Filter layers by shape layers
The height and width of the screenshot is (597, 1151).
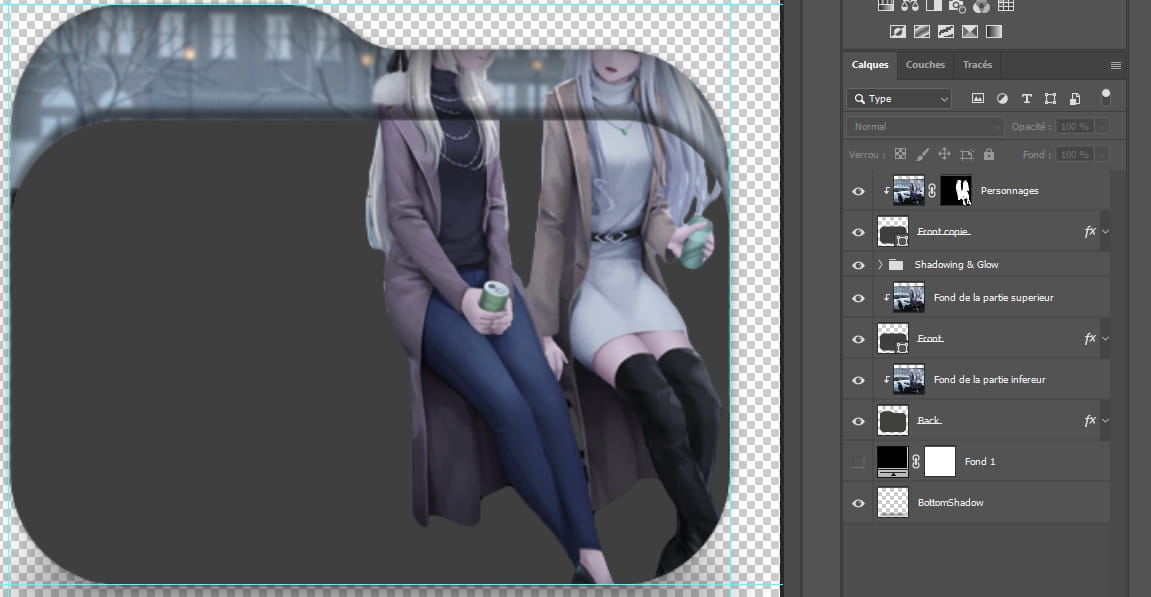tap(1050, 98)
